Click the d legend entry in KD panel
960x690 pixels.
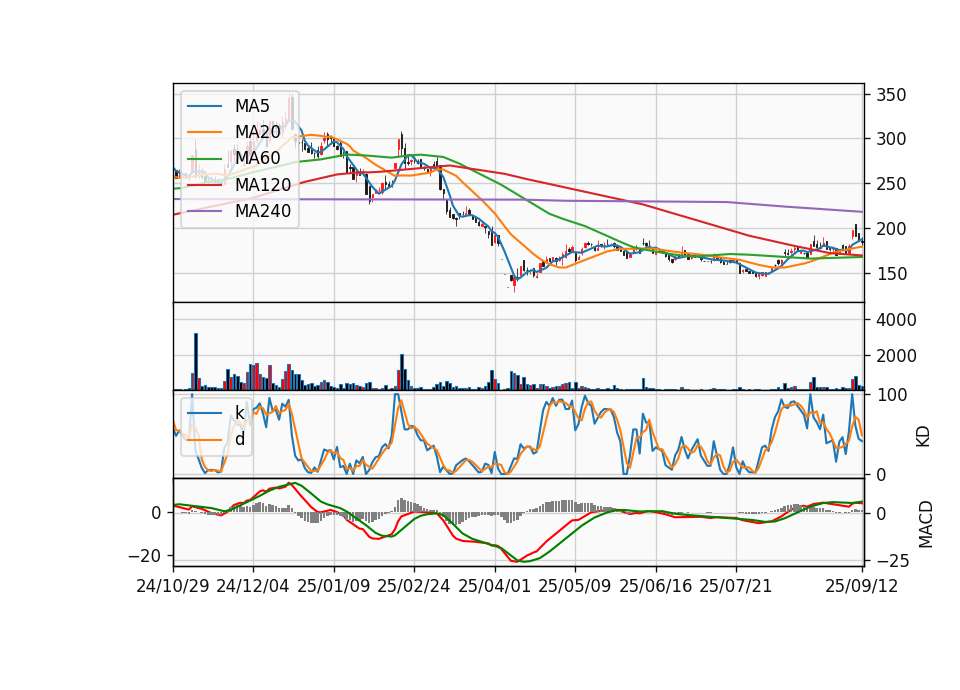click(x=239, y=438)
